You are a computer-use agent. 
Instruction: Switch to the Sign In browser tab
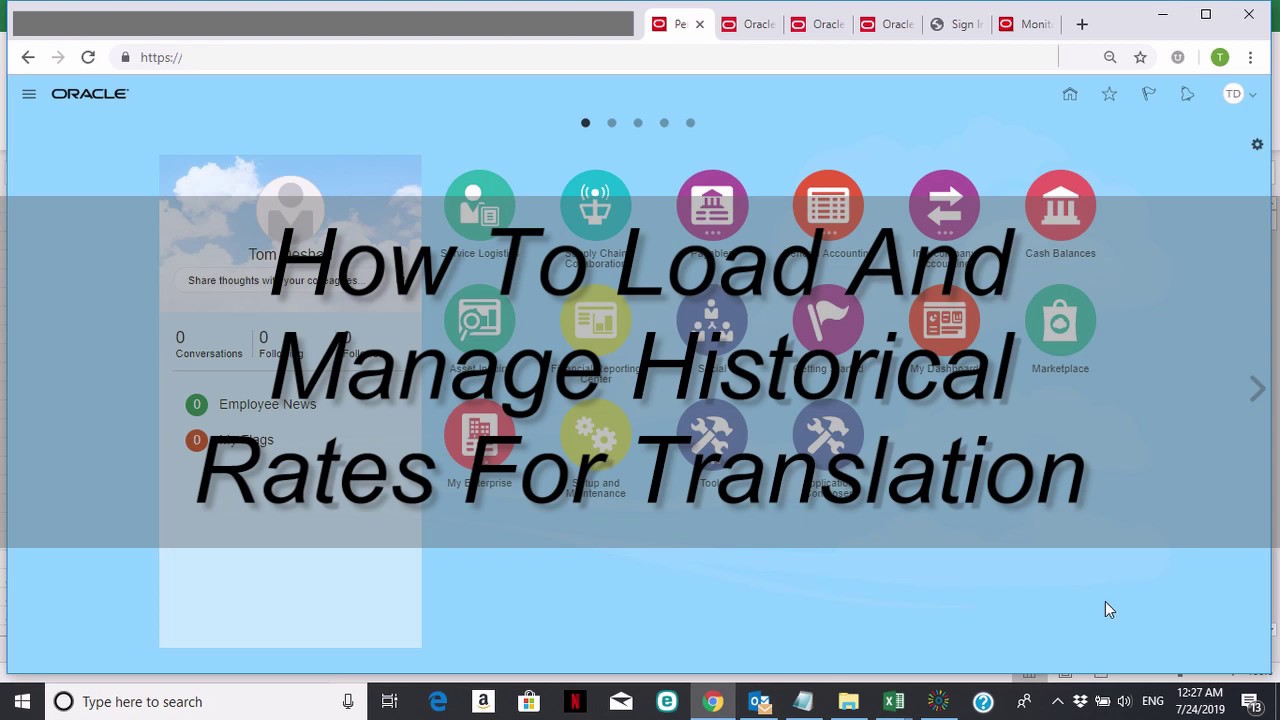pyautogui.click(x=956, y=24)
